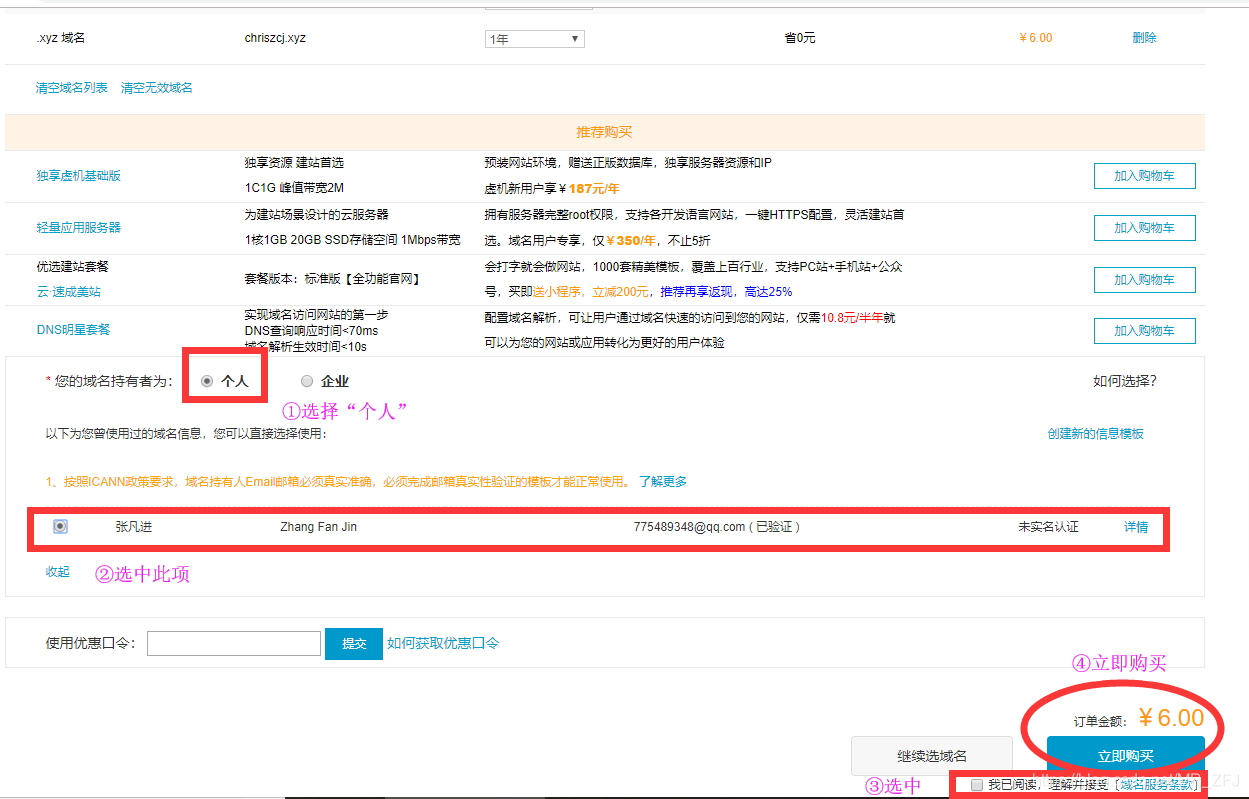1249x799 pixels.
Task: Add 轻量应用服务器 to shopping cart
Action: 1144,227
